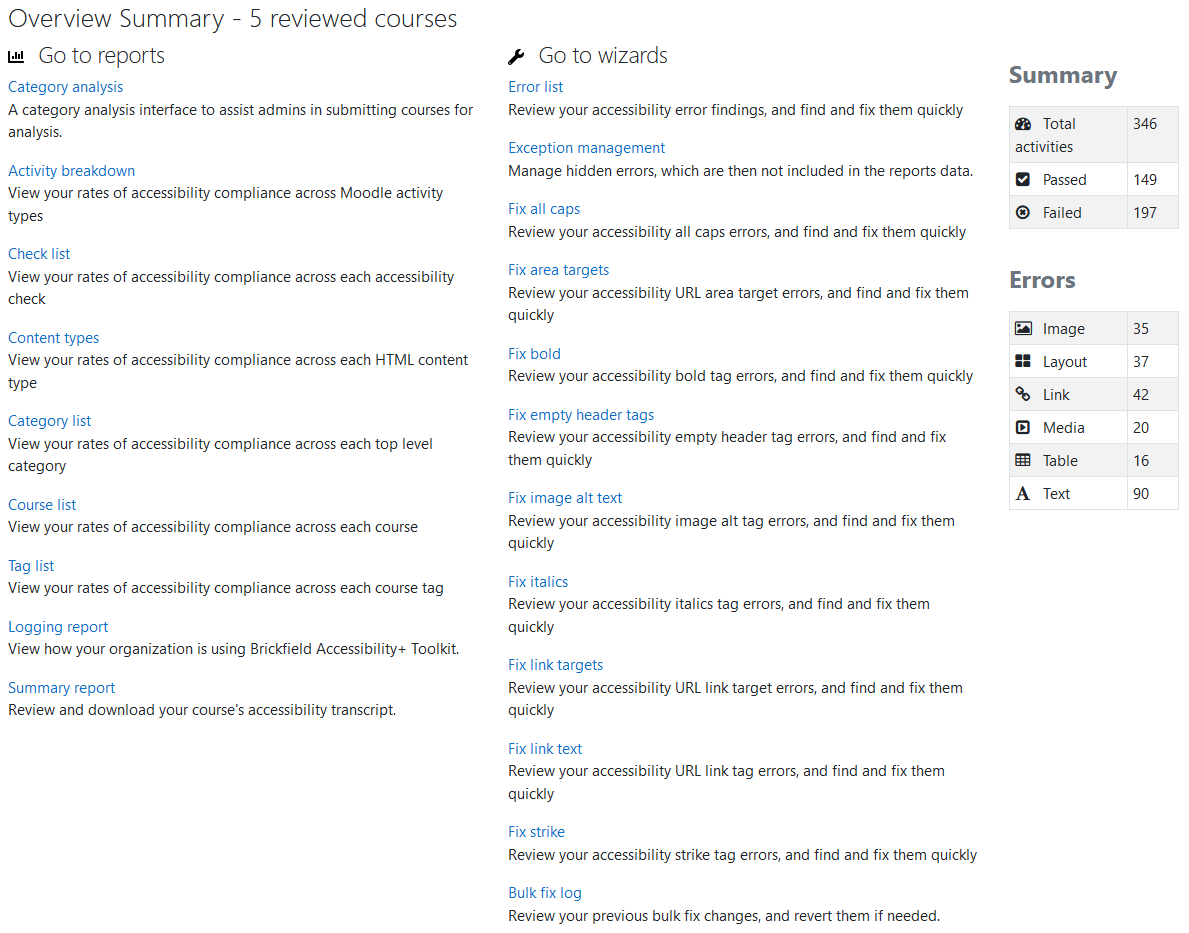This screenshot has width=1189, height=933.
Task: Open the Logging report link
Action: 58,627
